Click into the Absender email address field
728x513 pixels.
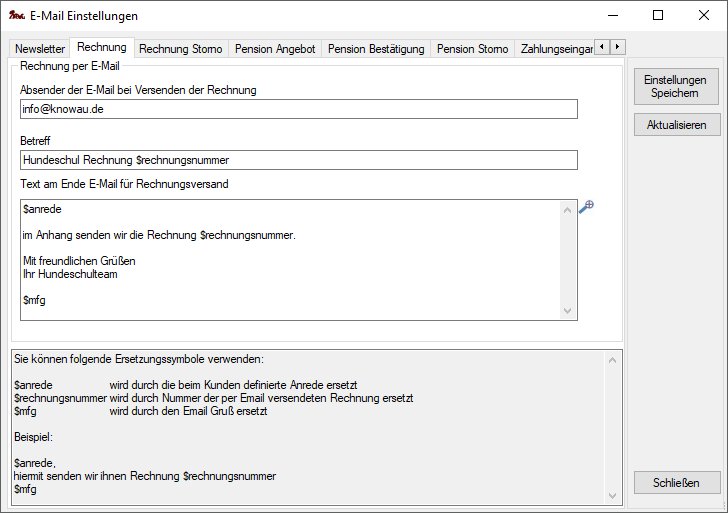click(298, 109)
